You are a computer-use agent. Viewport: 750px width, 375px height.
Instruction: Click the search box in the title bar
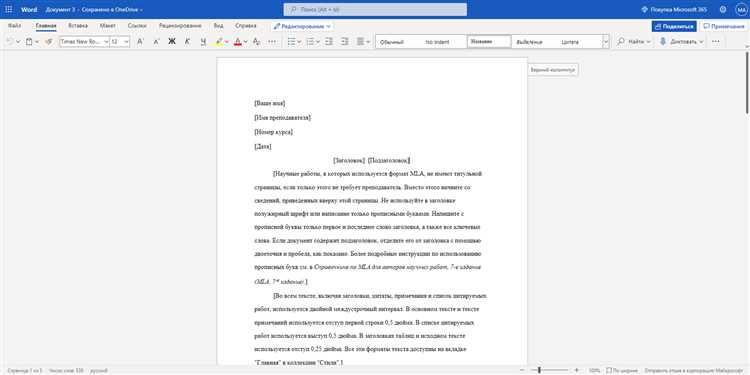(375, 10)
